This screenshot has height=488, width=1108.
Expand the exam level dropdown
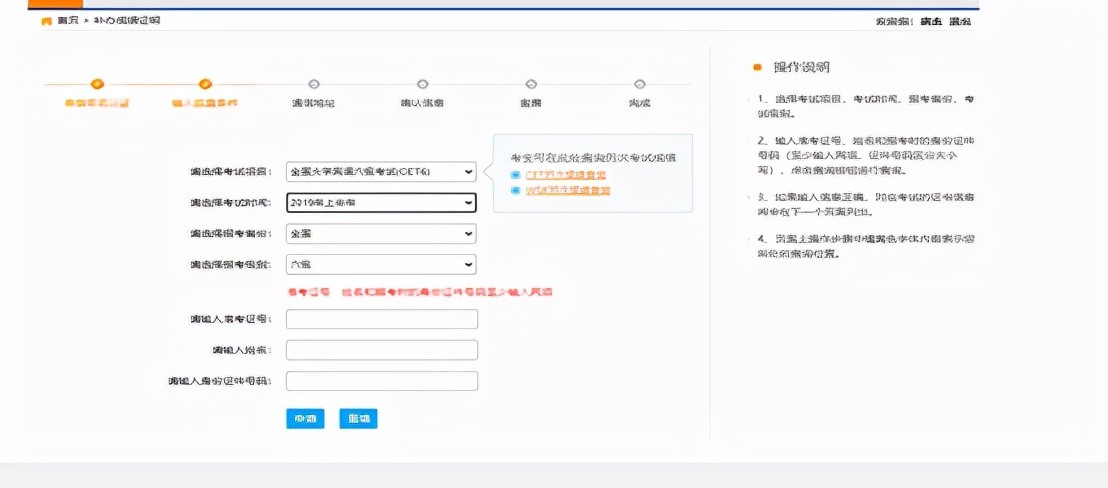[381, 265]
